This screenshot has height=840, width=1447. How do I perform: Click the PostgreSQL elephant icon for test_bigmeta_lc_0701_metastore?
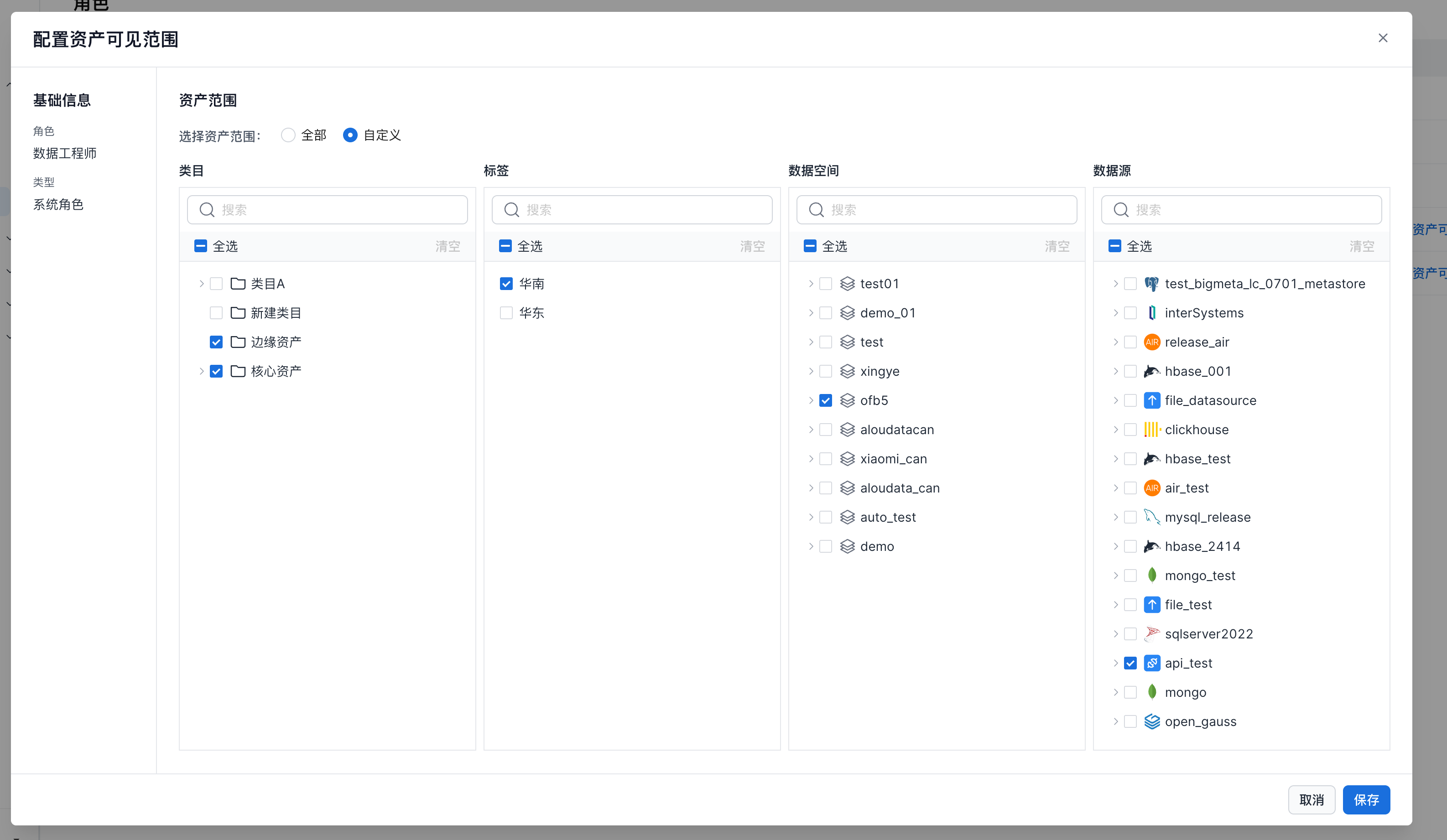pyautogui.click(x=1151, y=284)
